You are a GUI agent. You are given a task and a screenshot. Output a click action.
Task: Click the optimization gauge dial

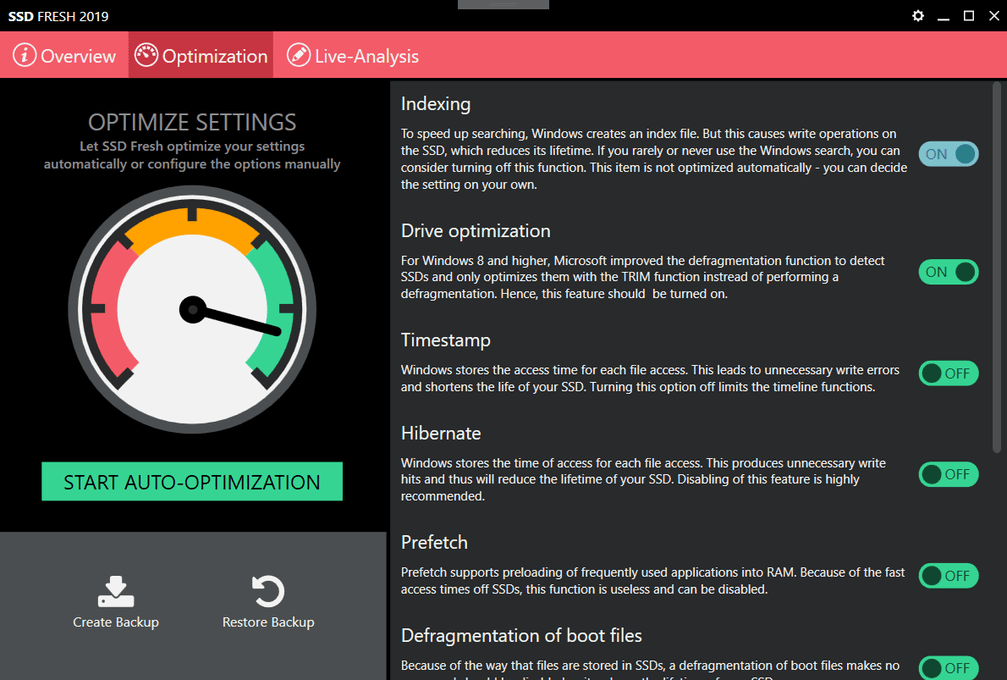(192, 309)
